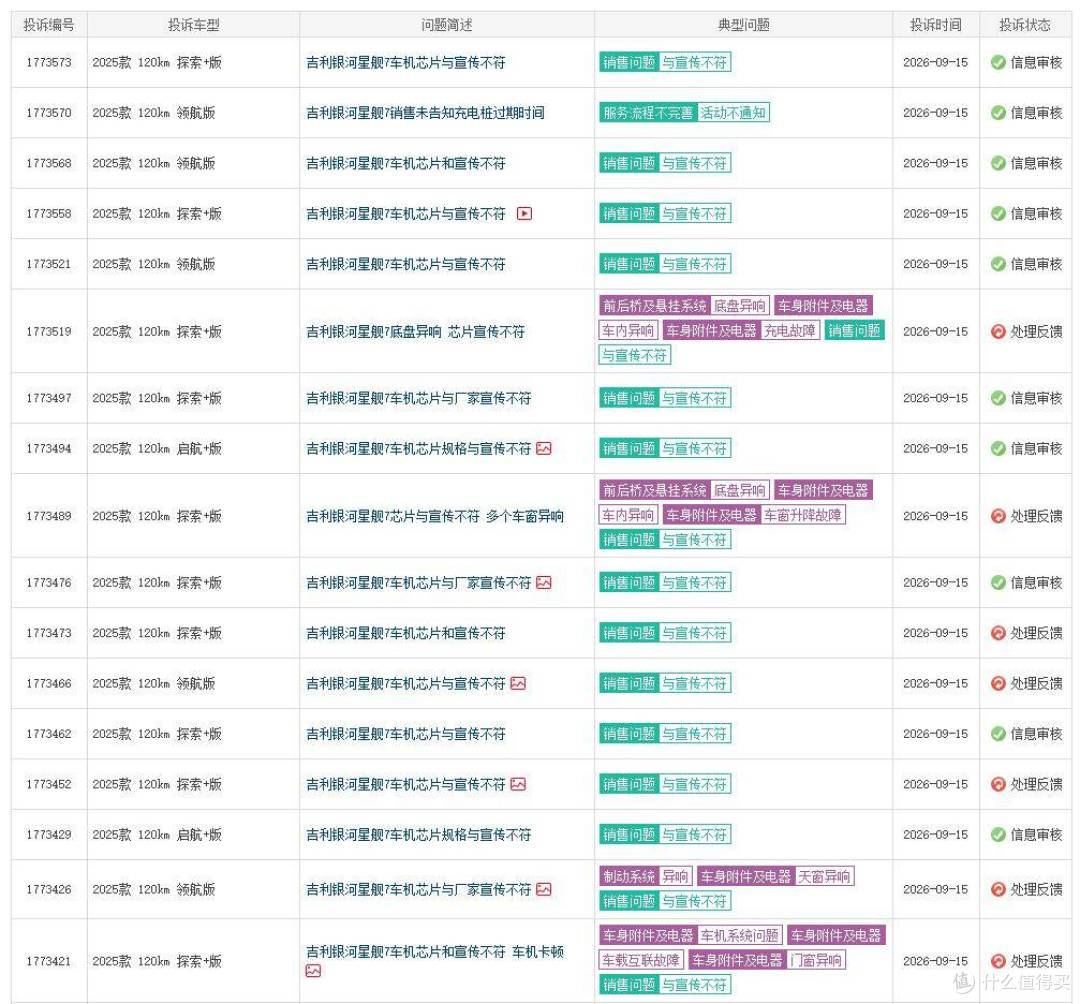Click the 典型问题 column header
The height and width of the screenshot is (1004, 1080).
coord(743,25)
